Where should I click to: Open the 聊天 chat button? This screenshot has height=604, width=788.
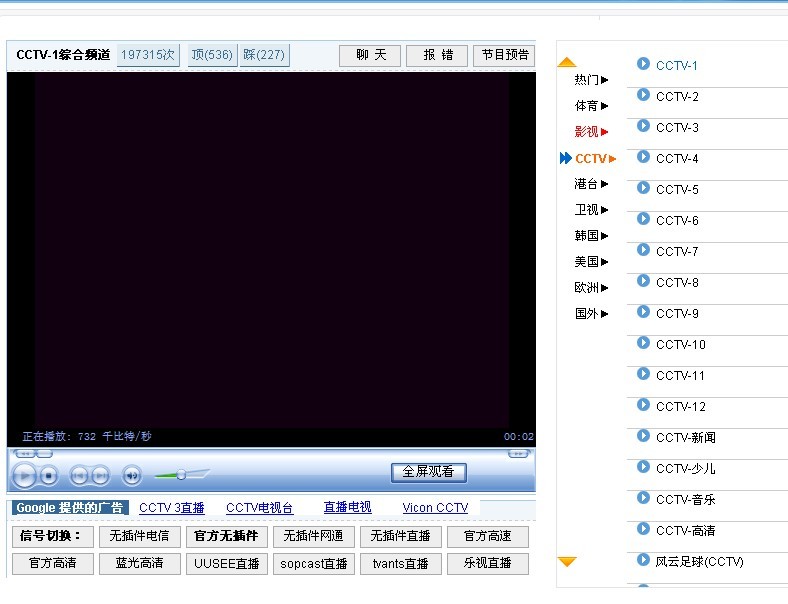370,55
